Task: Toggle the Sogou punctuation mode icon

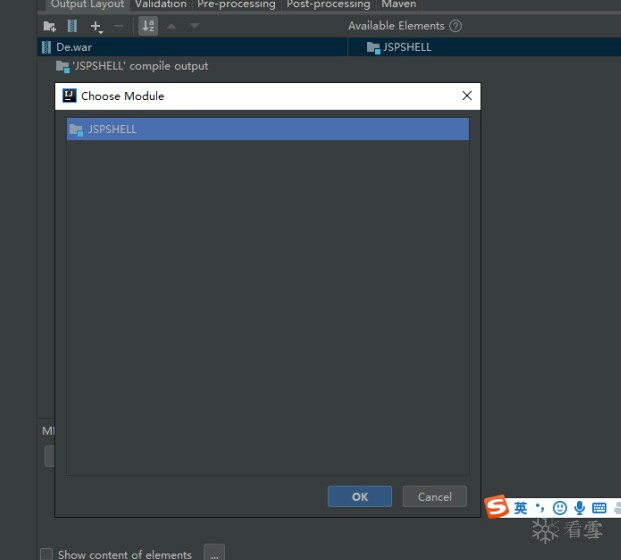Action: pyautogui.click(x=540, y=508)
